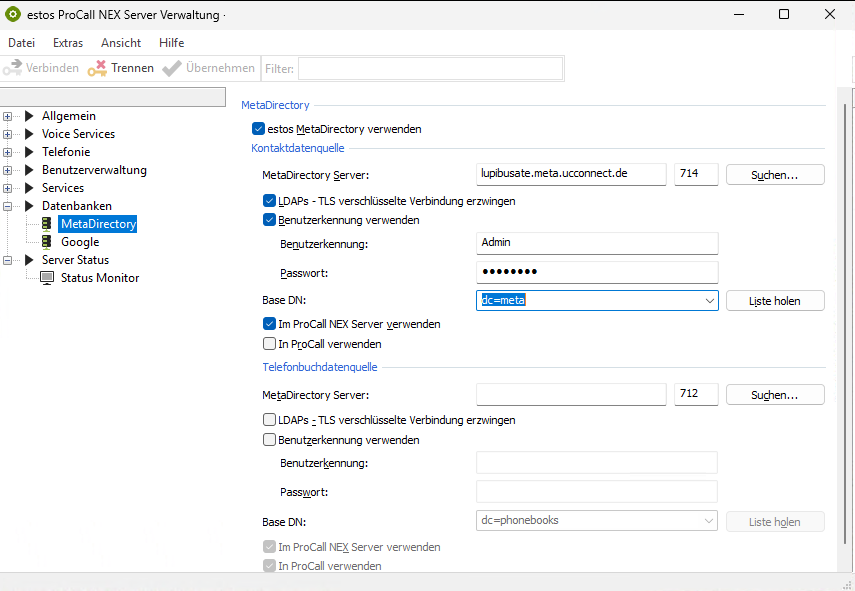Select the MetaDirectory database icon in tree

click(x=46, y=224)
